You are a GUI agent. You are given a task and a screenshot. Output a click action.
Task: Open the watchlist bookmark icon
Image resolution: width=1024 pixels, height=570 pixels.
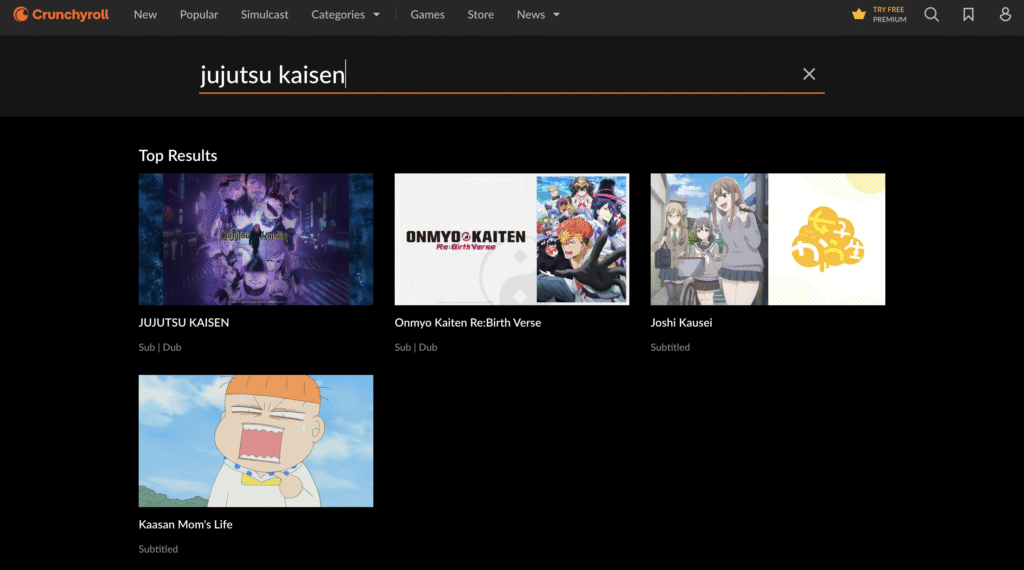pyautogui.click(x=968, y=14)
